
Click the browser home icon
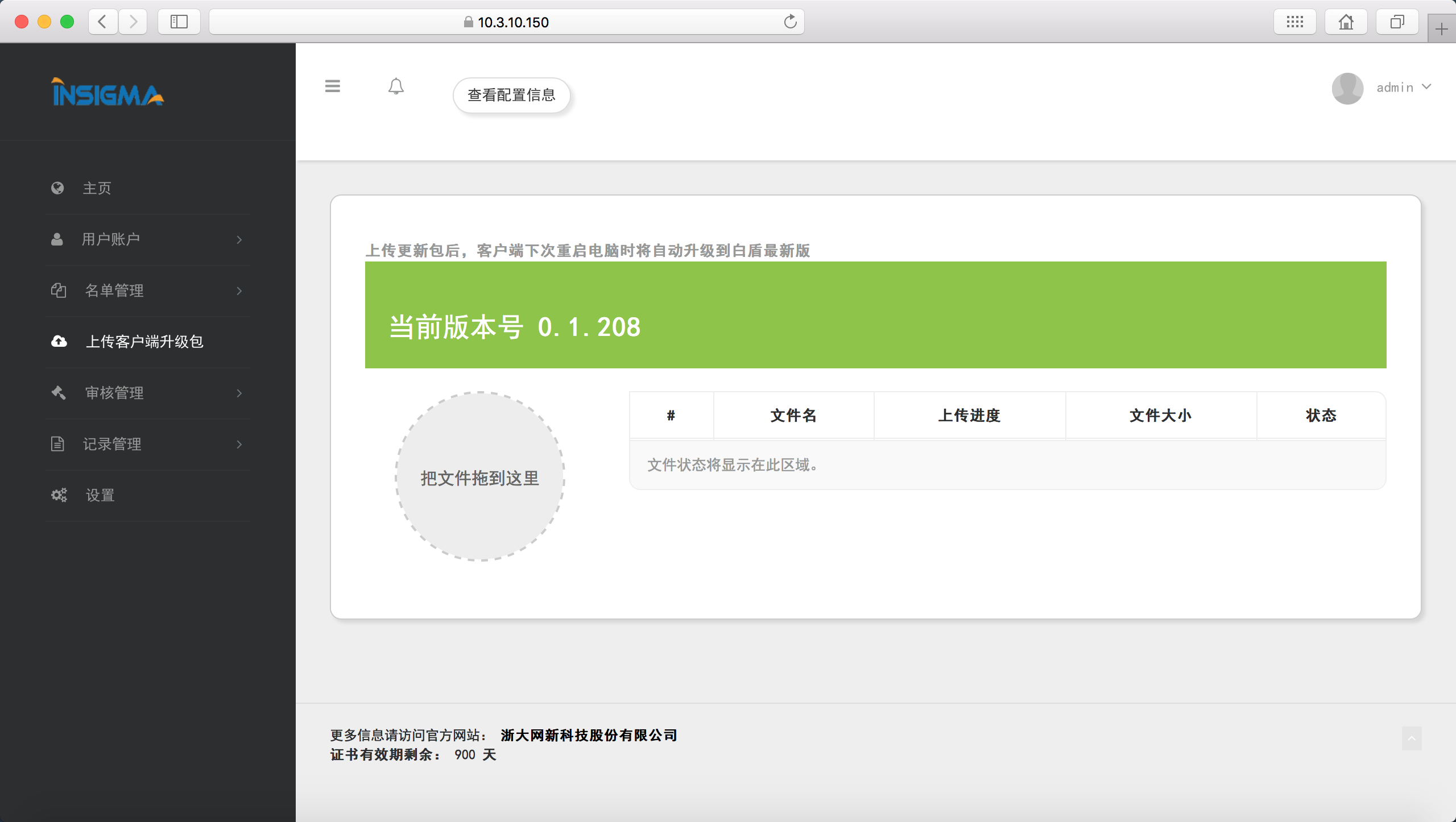(x=1346, y=22)
